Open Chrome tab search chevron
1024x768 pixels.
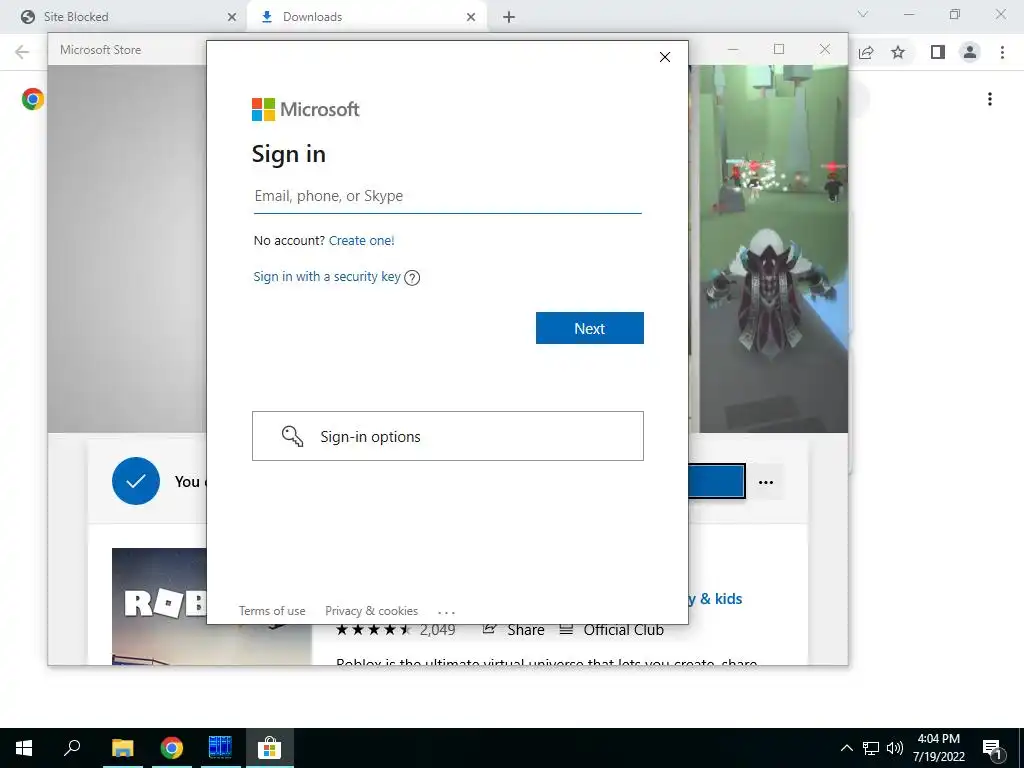[x=863, y=14]
